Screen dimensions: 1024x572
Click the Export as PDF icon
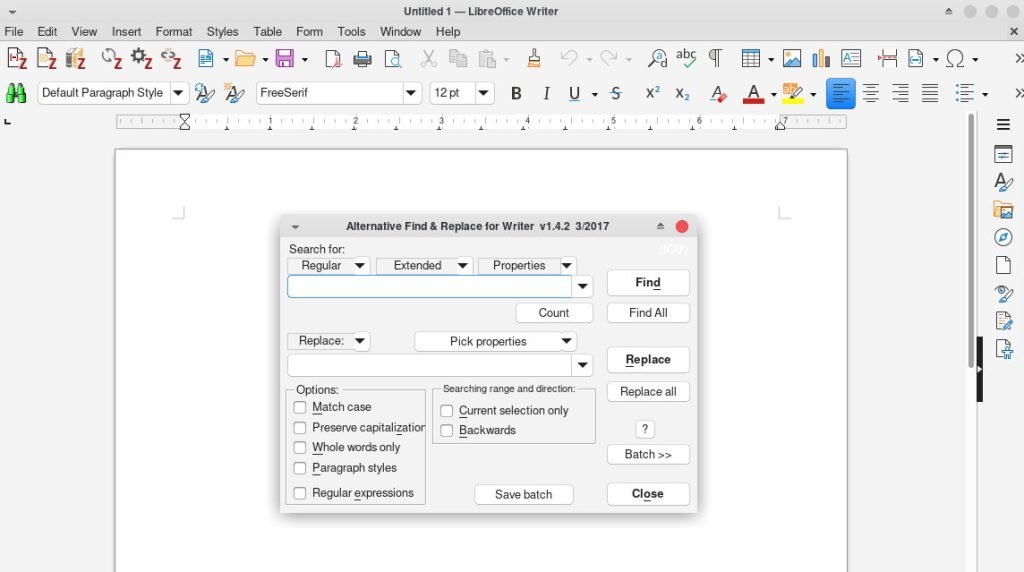[332, 59]
